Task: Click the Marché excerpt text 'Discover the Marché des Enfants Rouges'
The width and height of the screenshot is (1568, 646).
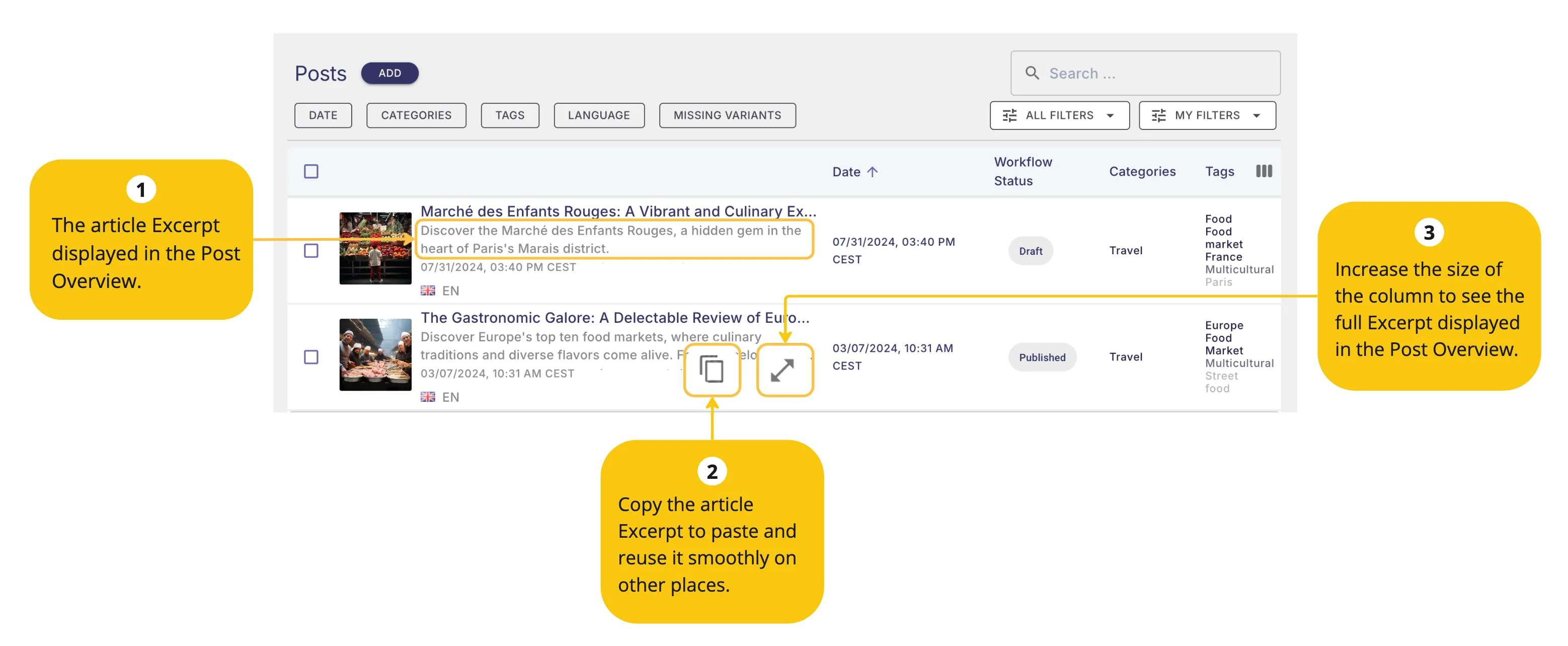Action: click(x=547, y=230)
